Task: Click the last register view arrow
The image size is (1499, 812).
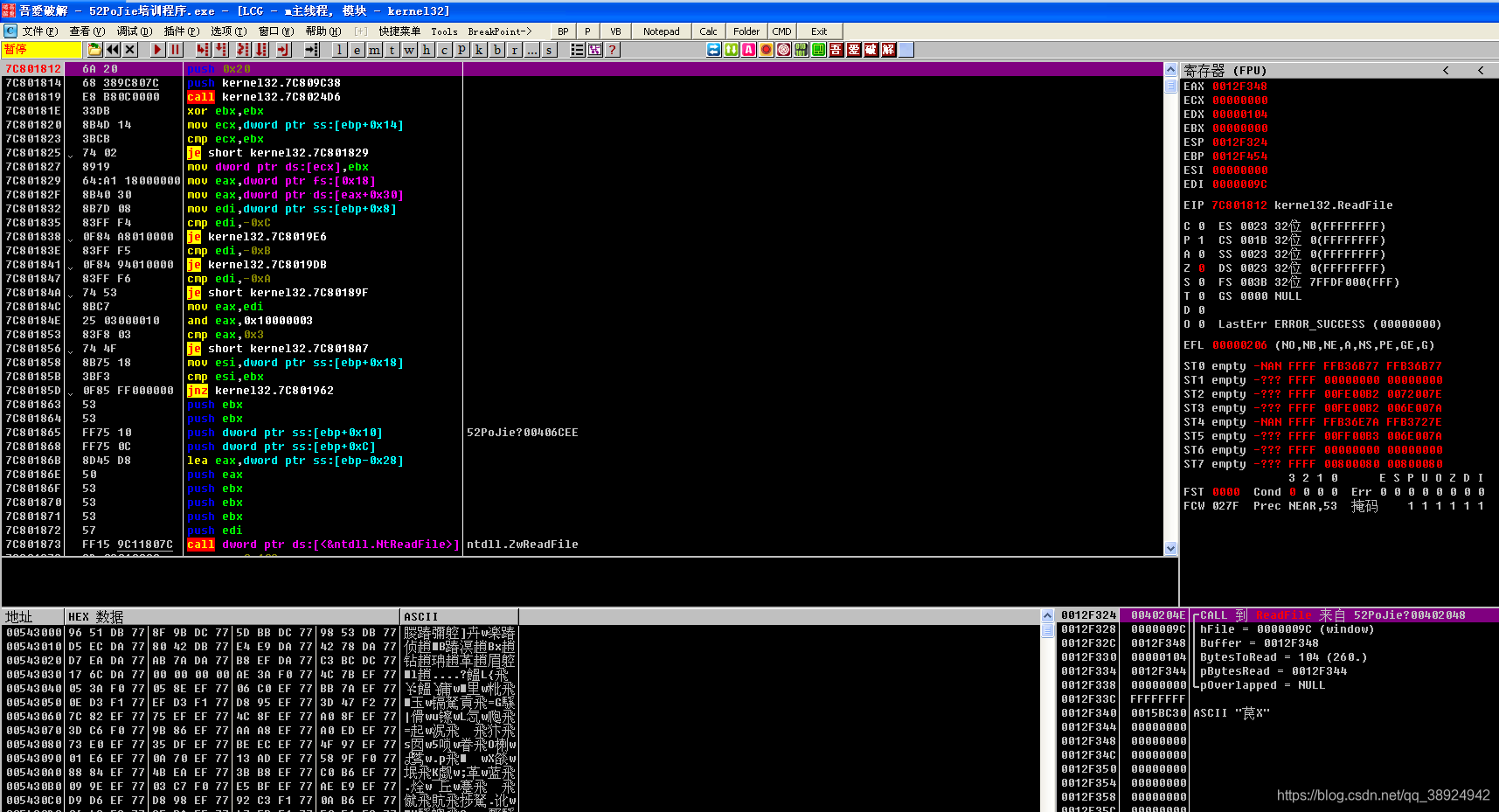Action: pyautogui.click(x=1481, y=70)
